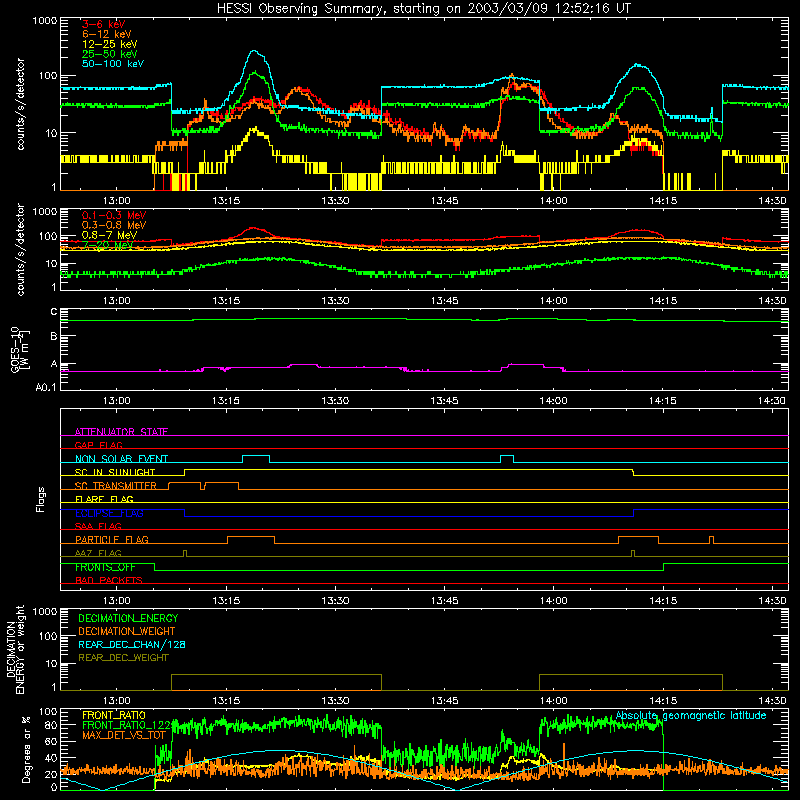Image resolution: width=800 pixels, height=800 pixels.
Task: Select the ATTENUATOR_STATE flag label
Action: point(121,432)
